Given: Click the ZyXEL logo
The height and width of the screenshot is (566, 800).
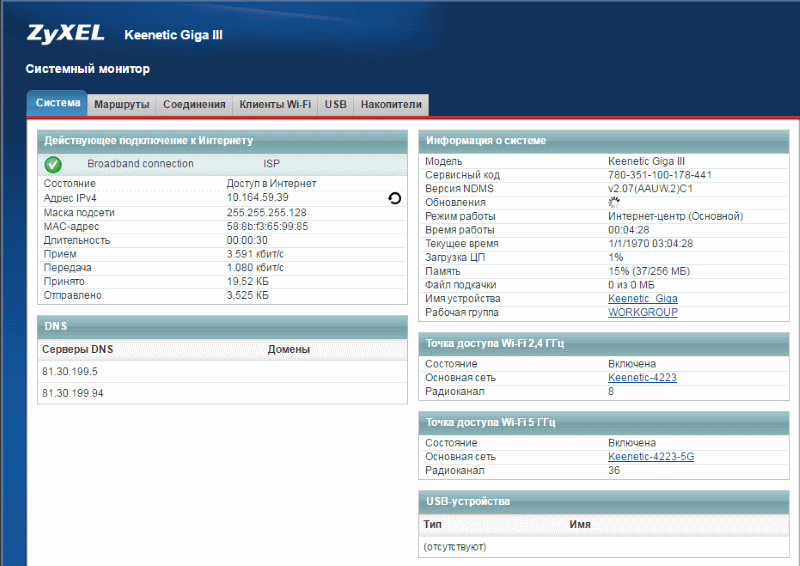Looking at the screenshot, I should (x=65, y=34).
